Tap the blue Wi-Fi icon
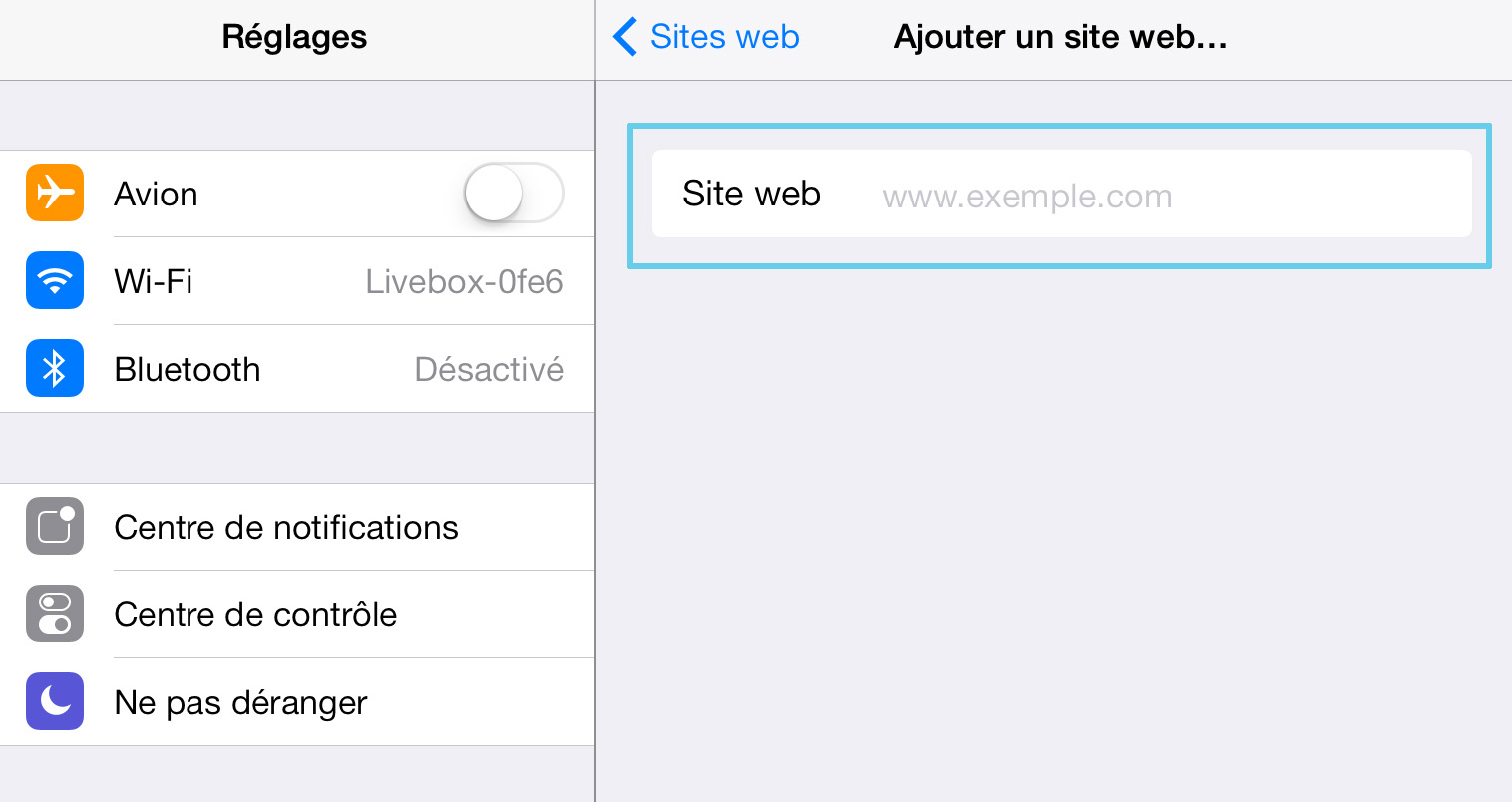Viewport: 1512px width, 802px height. click(x=55, y=280)
